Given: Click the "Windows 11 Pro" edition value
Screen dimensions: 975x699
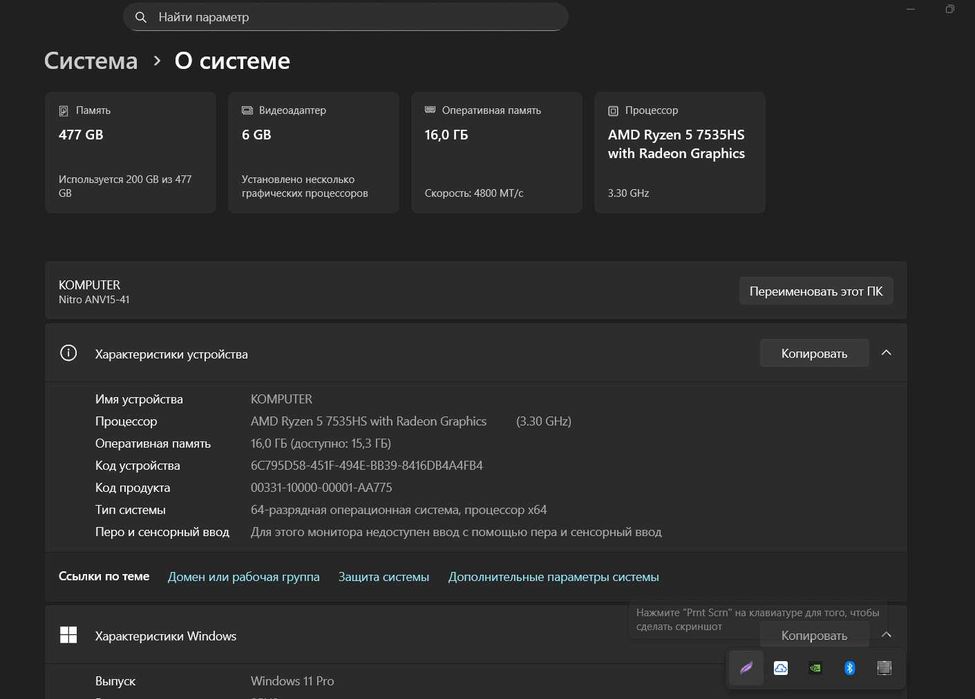Looking at the screenshot, I should click(x=292, y=681).
